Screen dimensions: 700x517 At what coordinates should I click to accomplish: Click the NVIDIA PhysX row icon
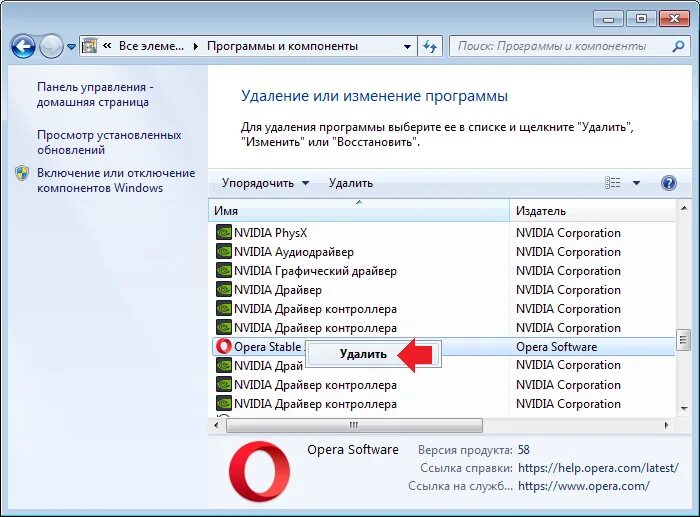pos(224,233)
